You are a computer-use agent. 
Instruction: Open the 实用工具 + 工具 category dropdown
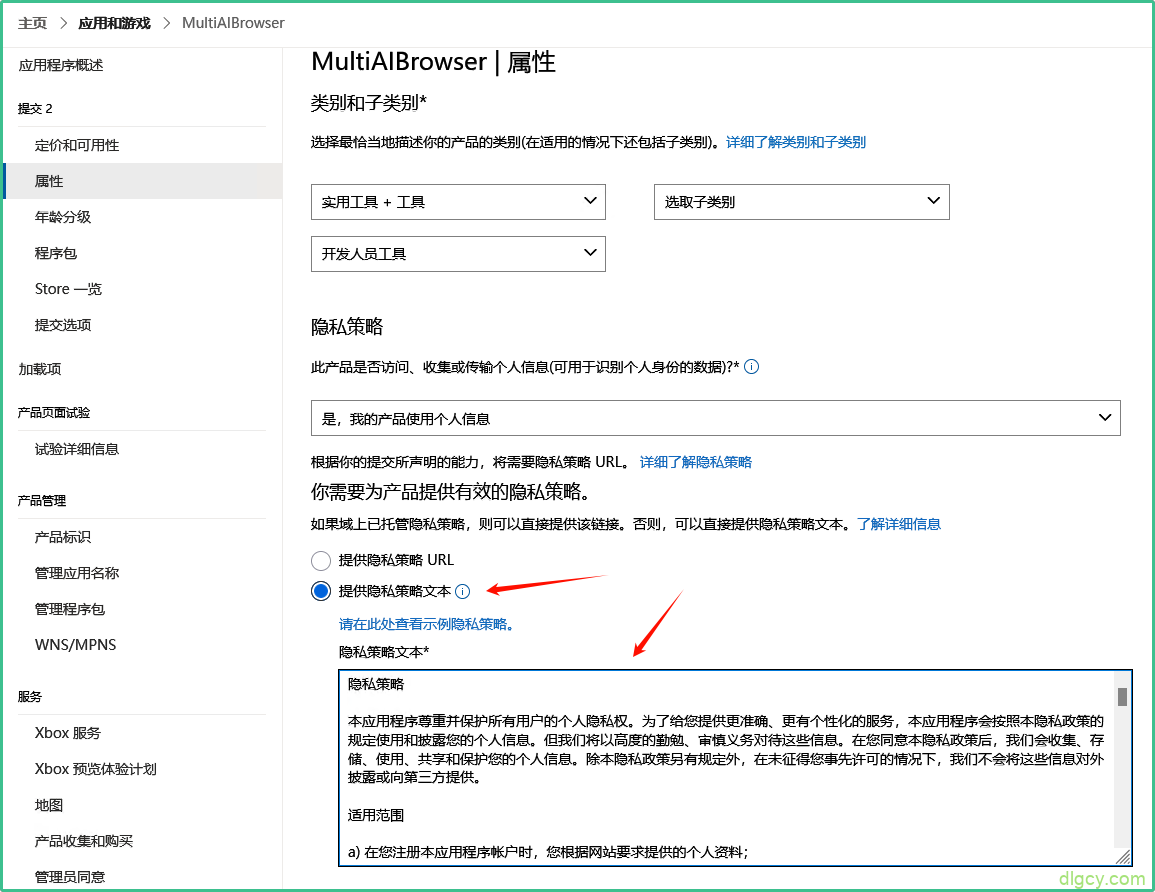[458, 202]
